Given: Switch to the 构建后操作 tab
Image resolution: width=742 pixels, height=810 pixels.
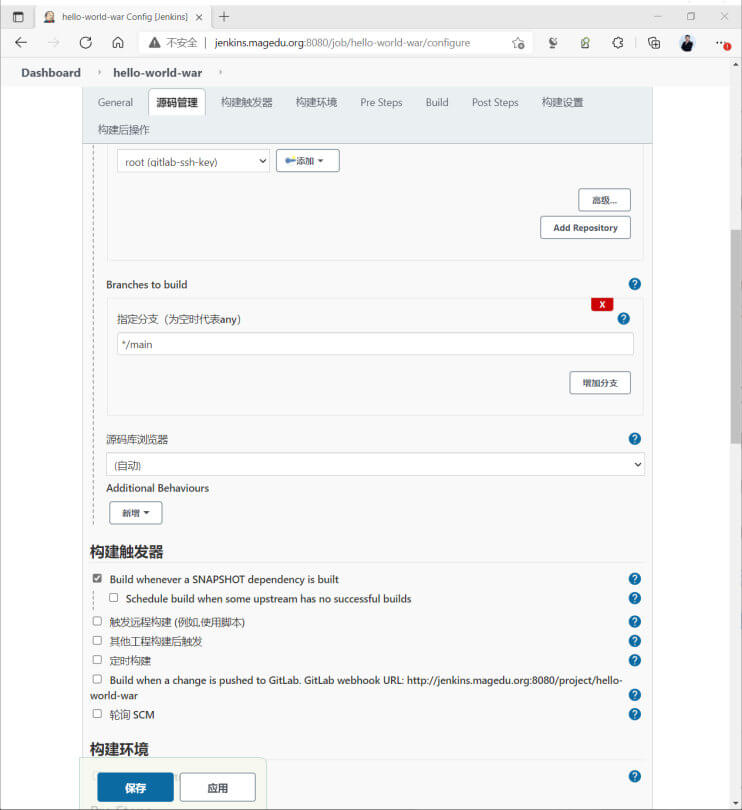Looking at the screenshot, I should click(x=123, y=130).
